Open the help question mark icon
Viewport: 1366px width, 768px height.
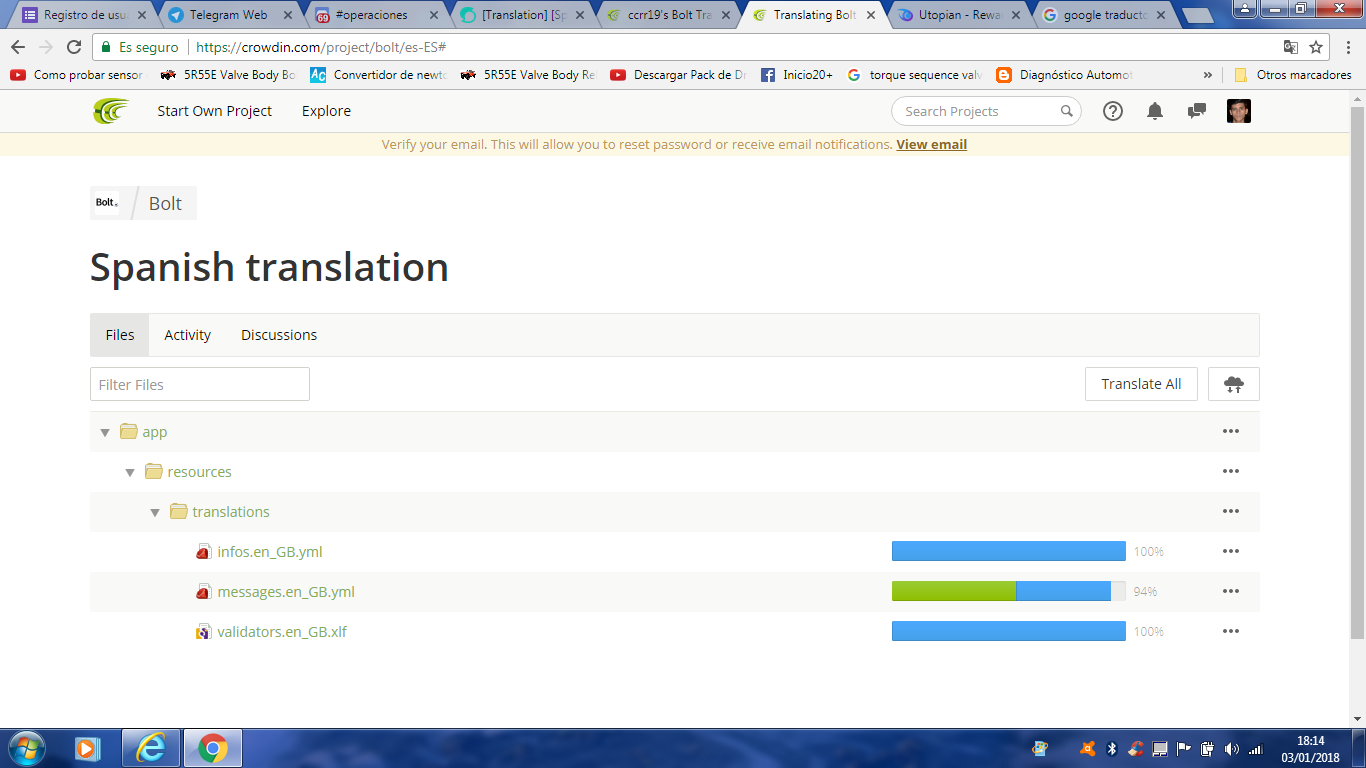(x=1113, y=111)
